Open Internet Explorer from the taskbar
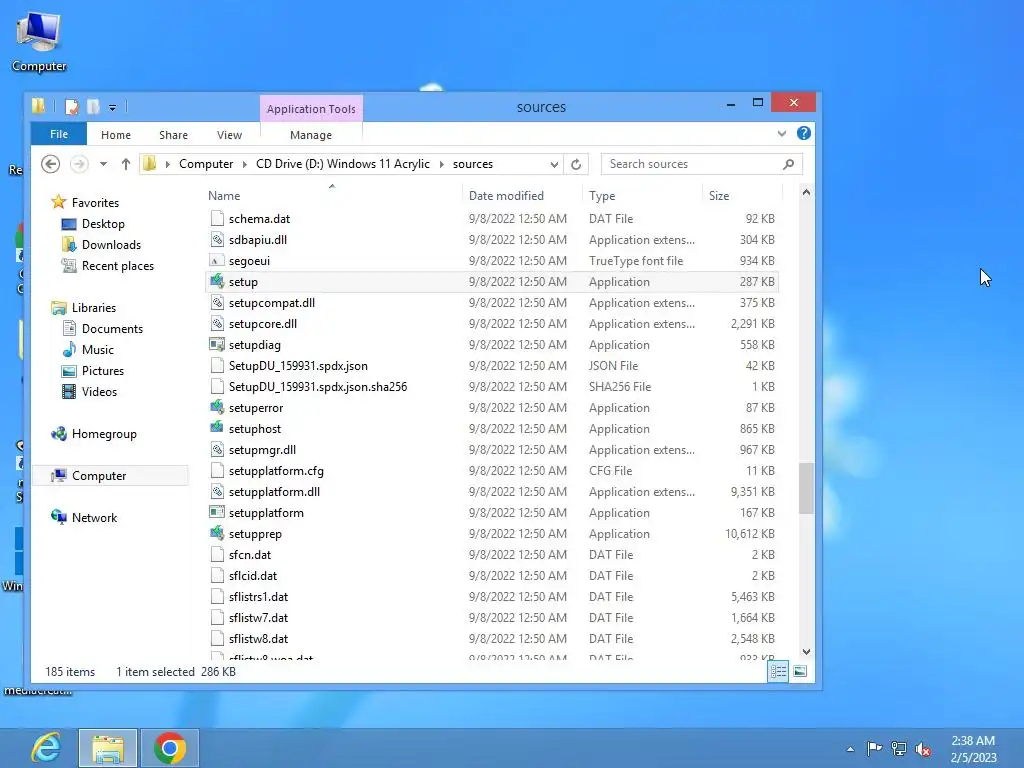This screenshot has height=768, width=1024. (46, 748)
